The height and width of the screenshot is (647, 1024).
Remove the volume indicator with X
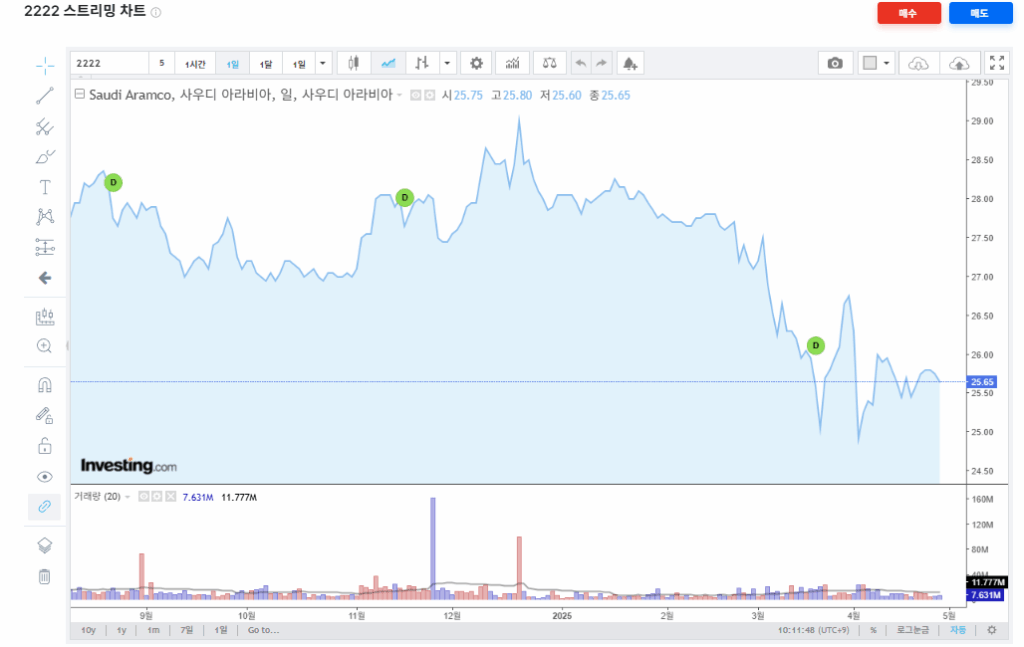click(170, 497)
